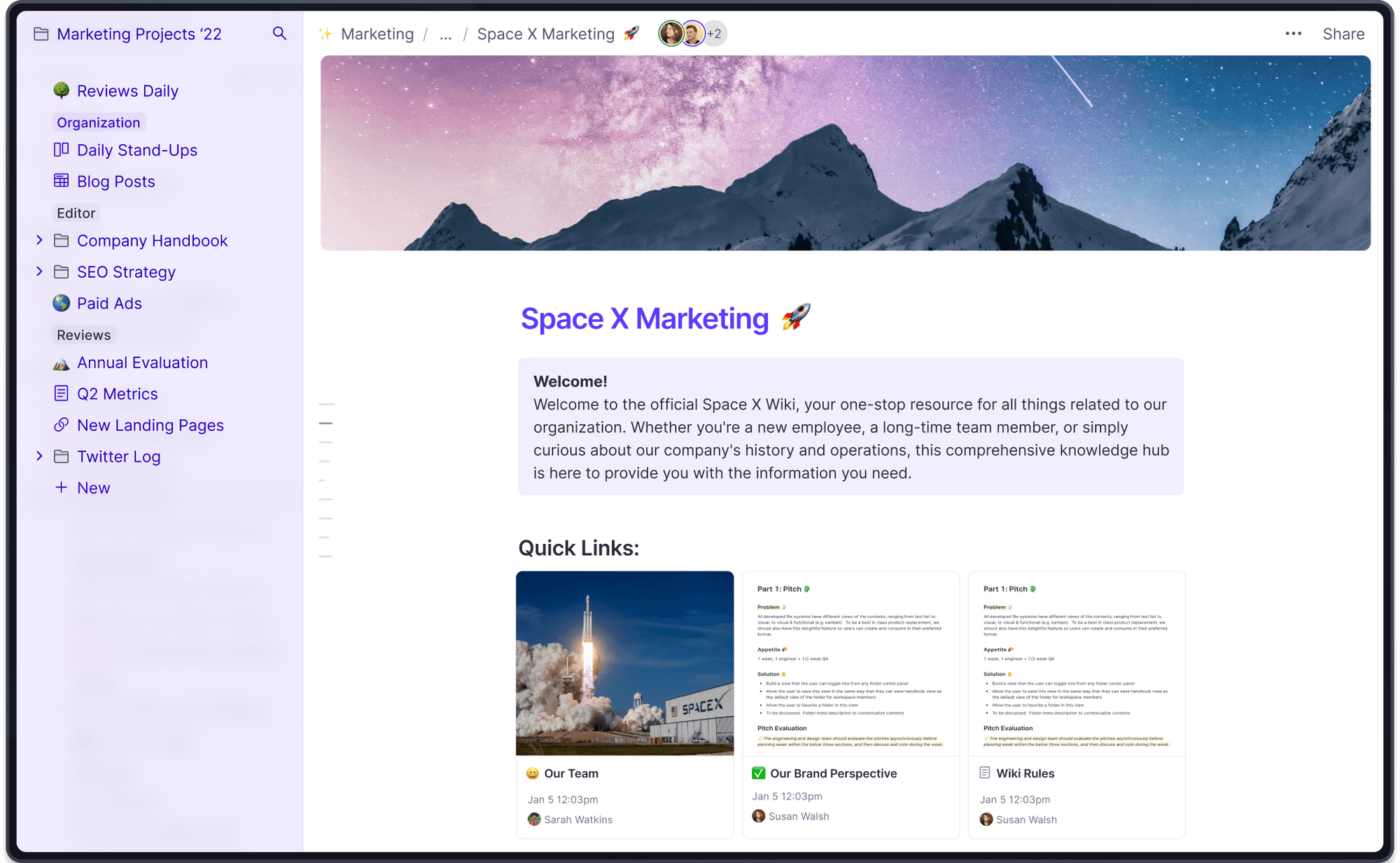Click the Share button
Screen dimensions: 1400x863
[1343, 33]
